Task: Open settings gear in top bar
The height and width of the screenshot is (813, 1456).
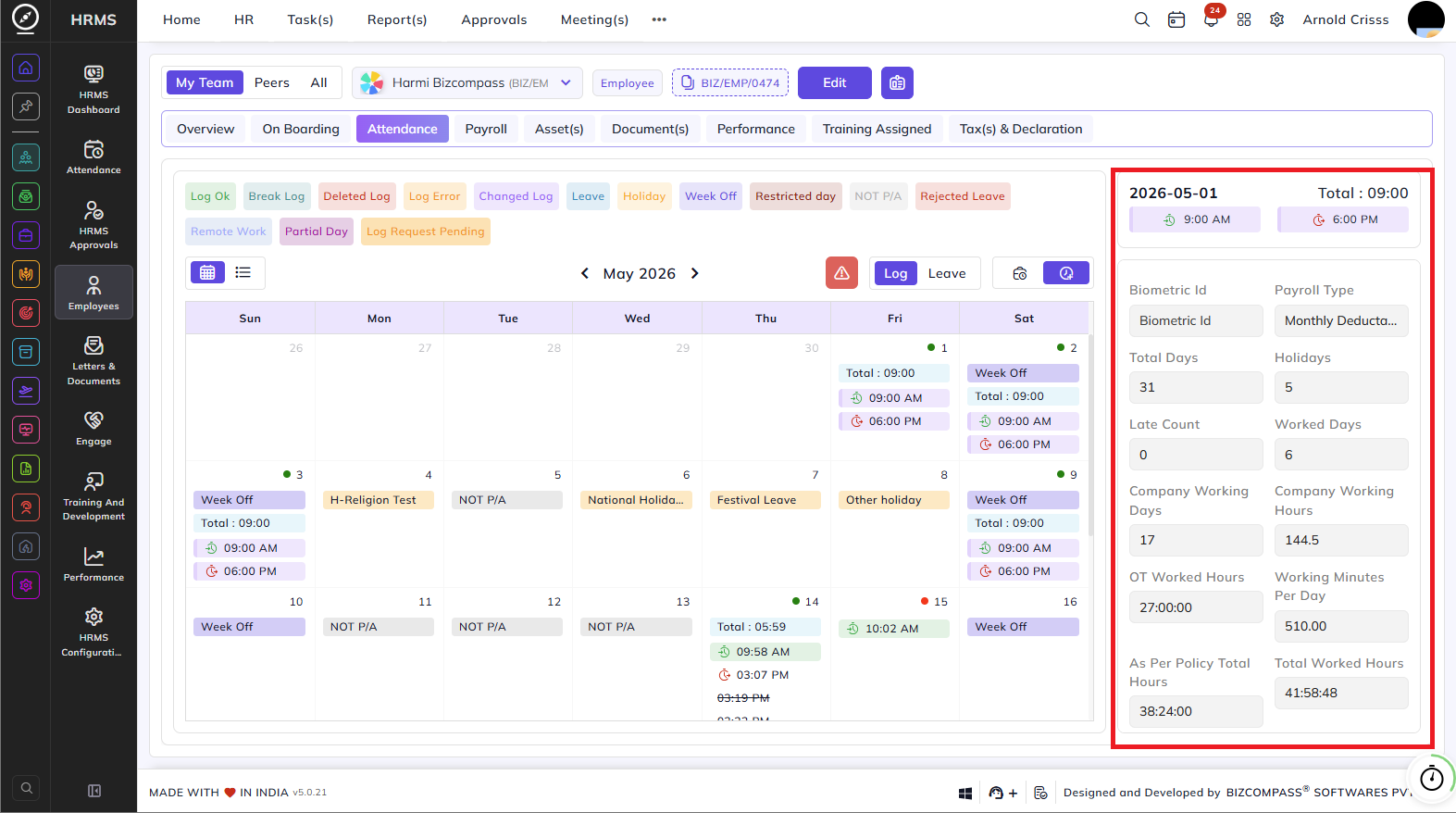Action: coord(1277,19)
